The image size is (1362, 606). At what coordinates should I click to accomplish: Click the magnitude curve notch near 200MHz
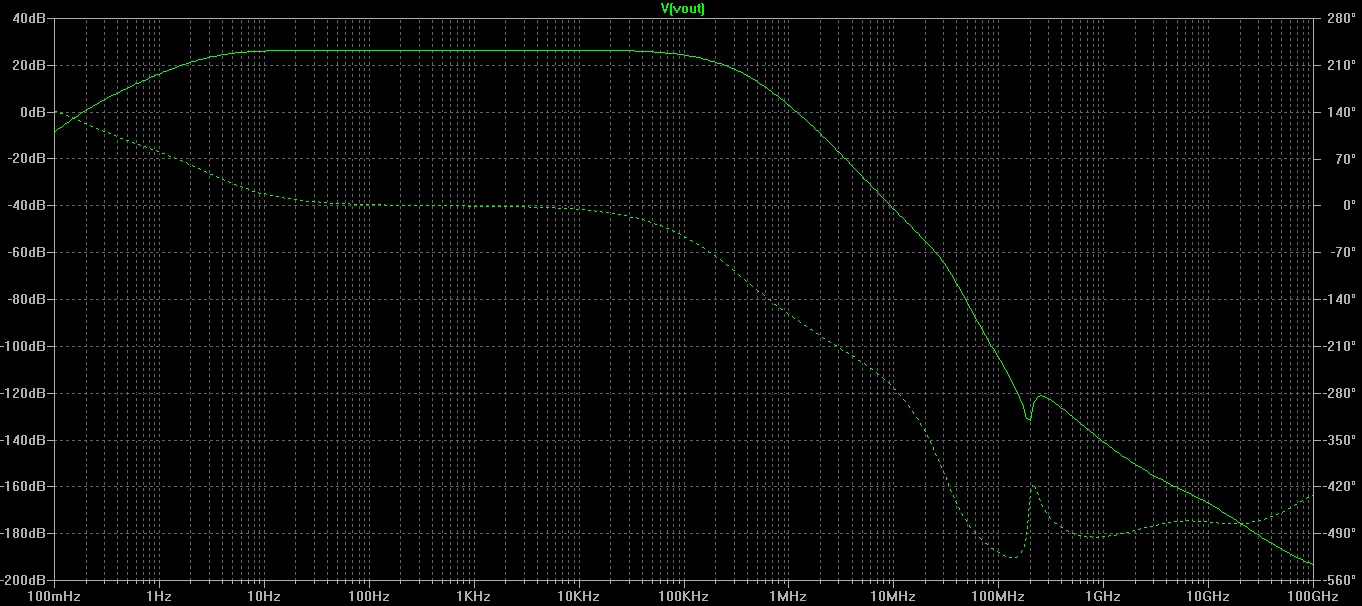pyautogui.click(x=1028, y=418)
